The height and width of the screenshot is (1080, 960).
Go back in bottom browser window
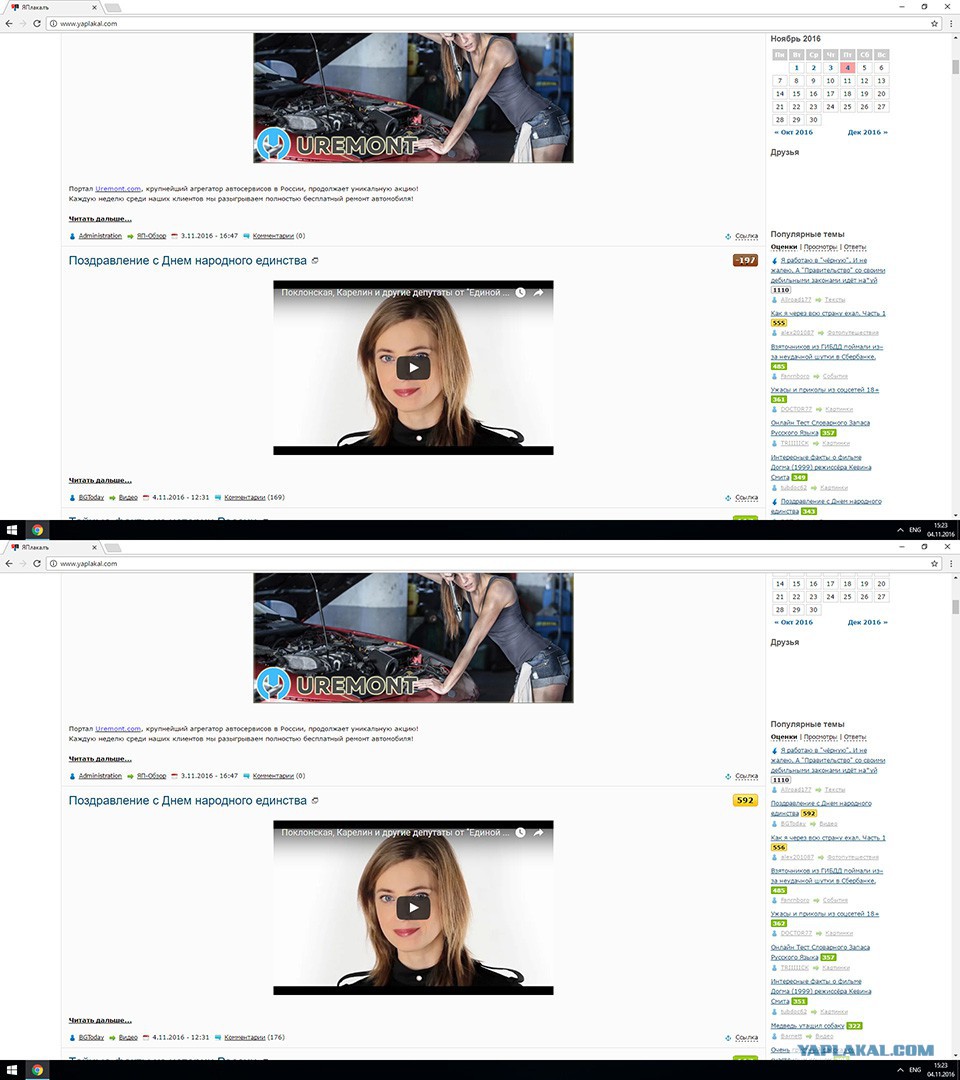(8, 563)
